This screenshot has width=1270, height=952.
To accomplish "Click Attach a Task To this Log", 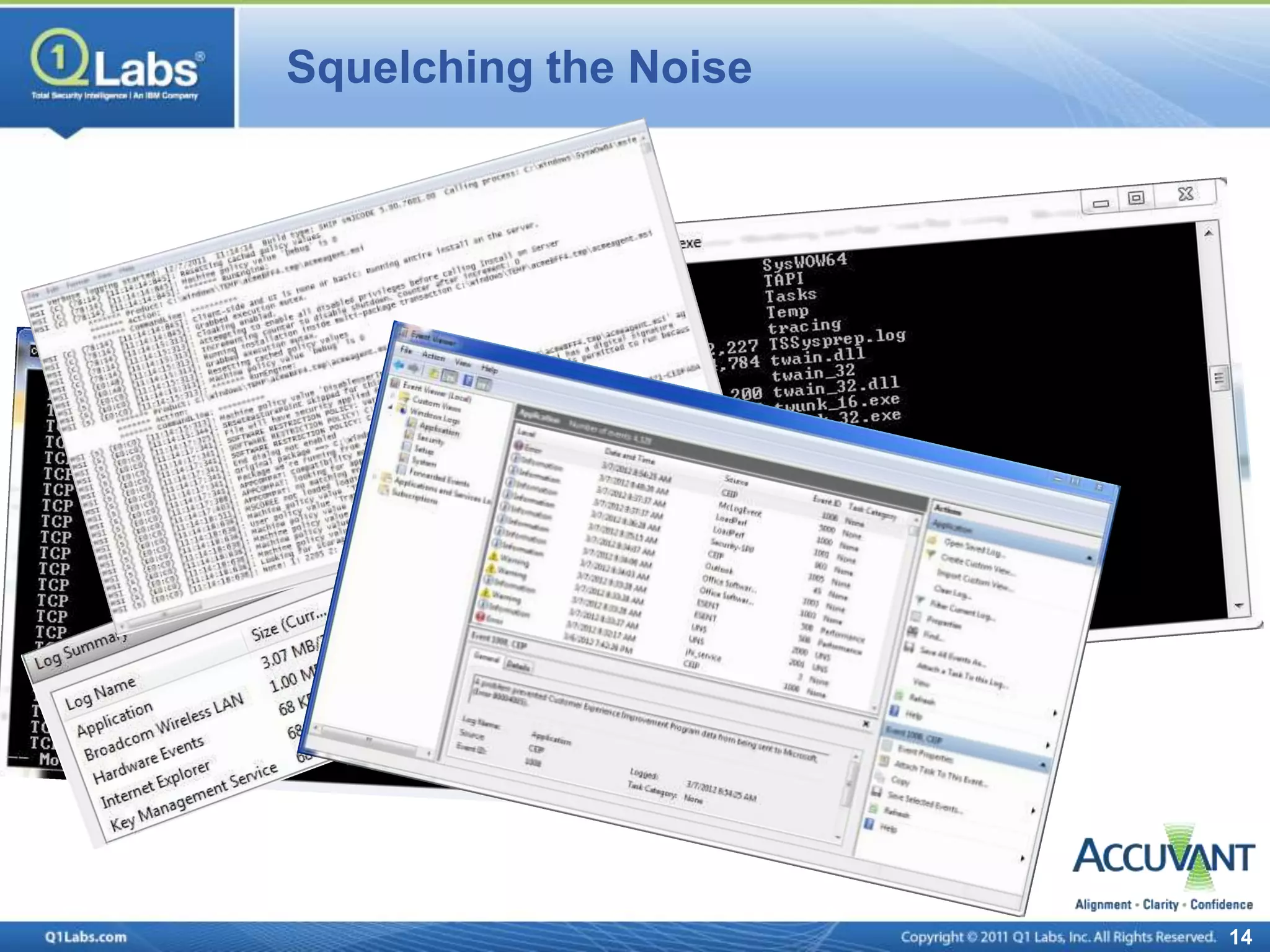I will tap(961, 676).
